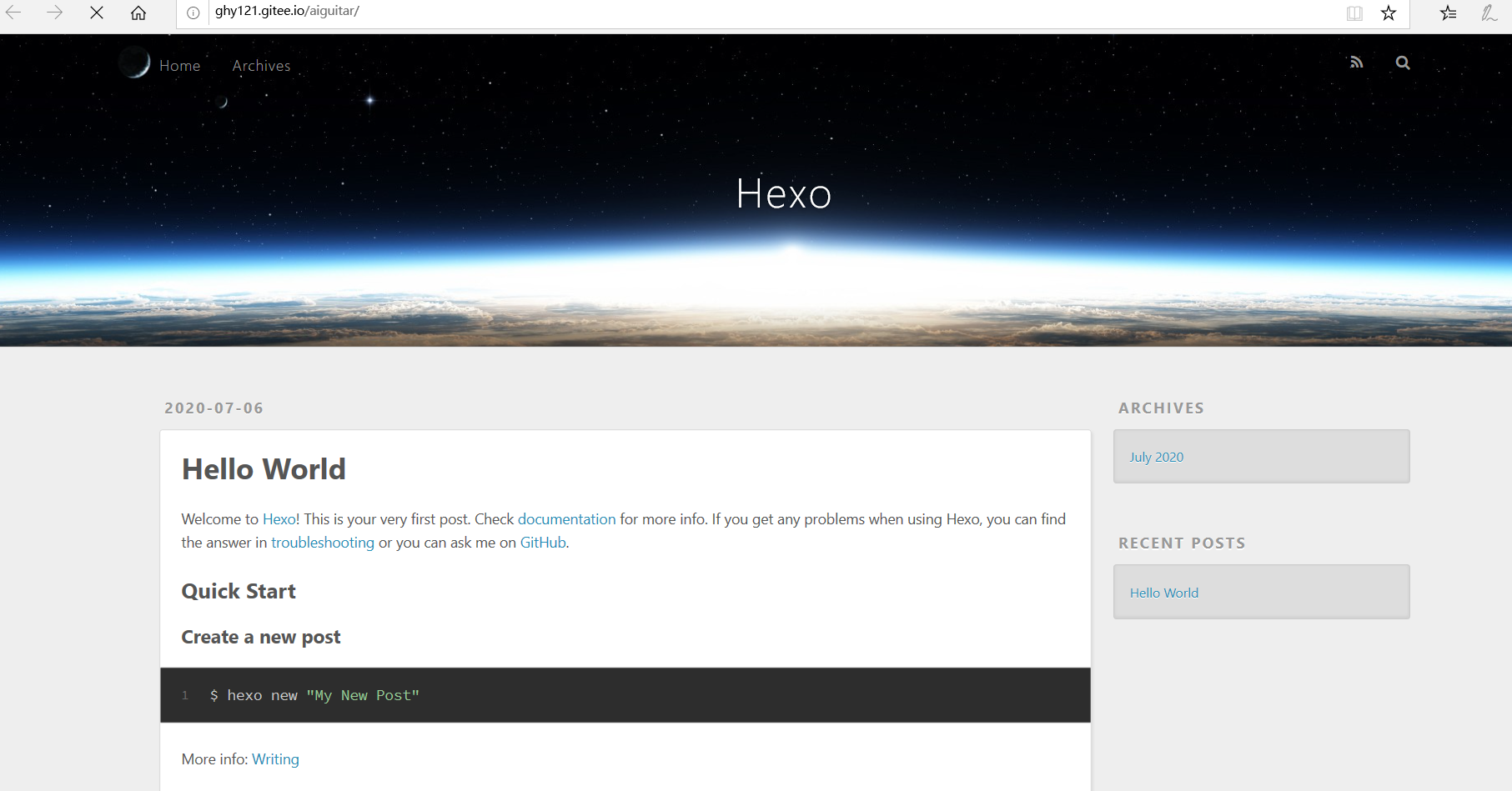Click the Create a new post heading

point(261,637)
